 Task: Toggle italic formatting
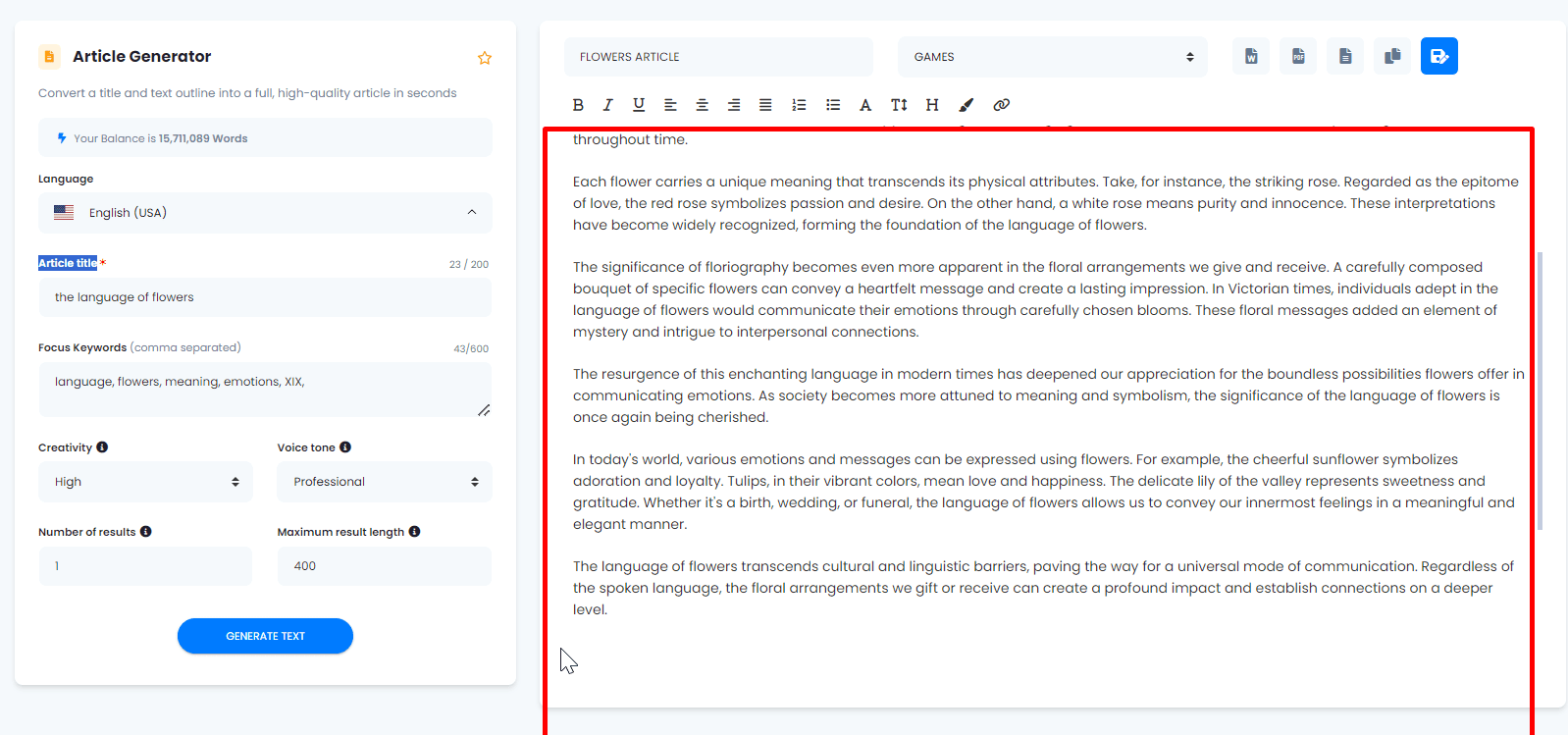[x=608, y=105]
